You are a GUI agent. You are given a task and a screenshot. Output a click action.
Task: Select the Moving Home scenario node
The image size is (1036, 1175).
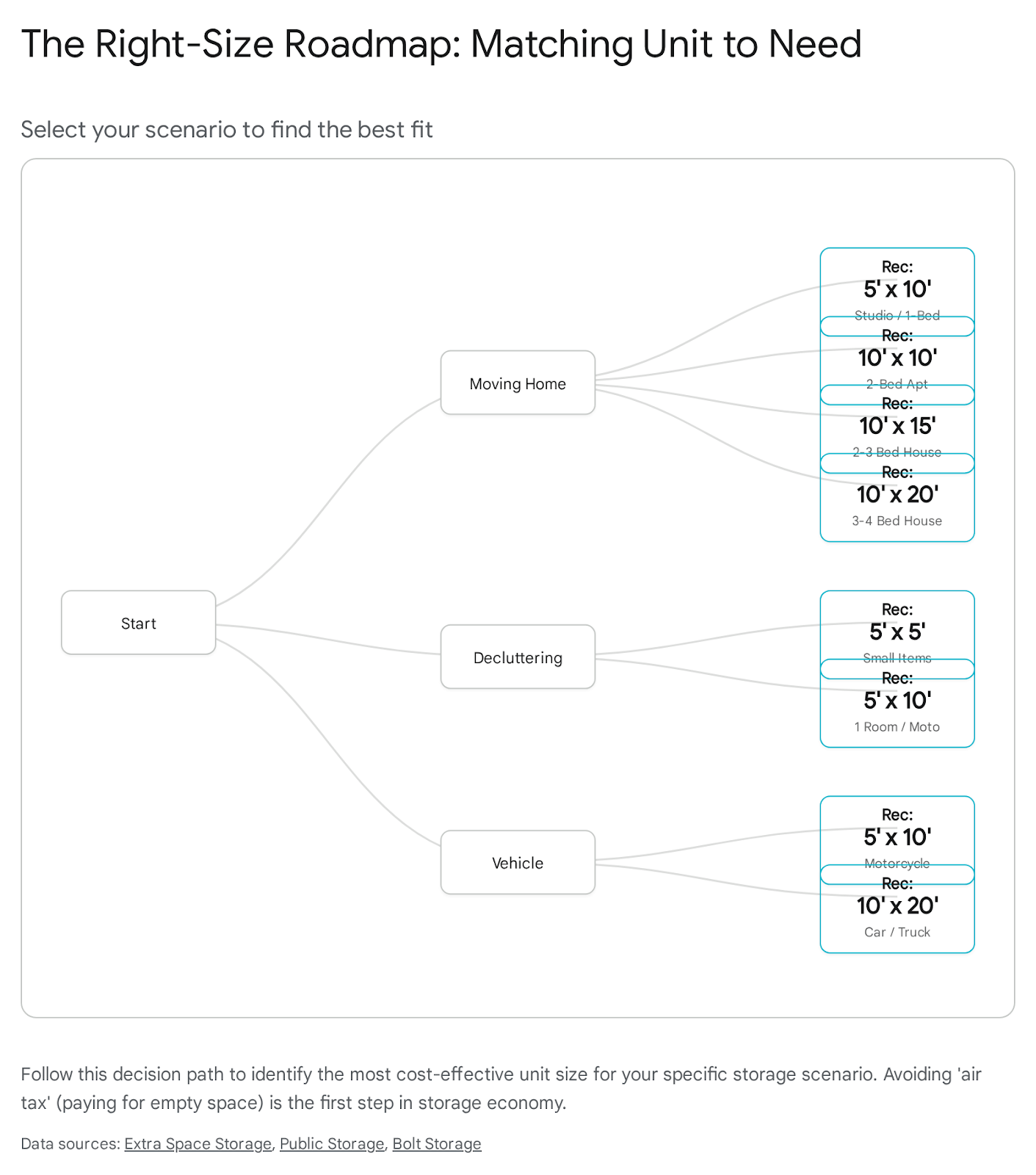tap(518, 383)
